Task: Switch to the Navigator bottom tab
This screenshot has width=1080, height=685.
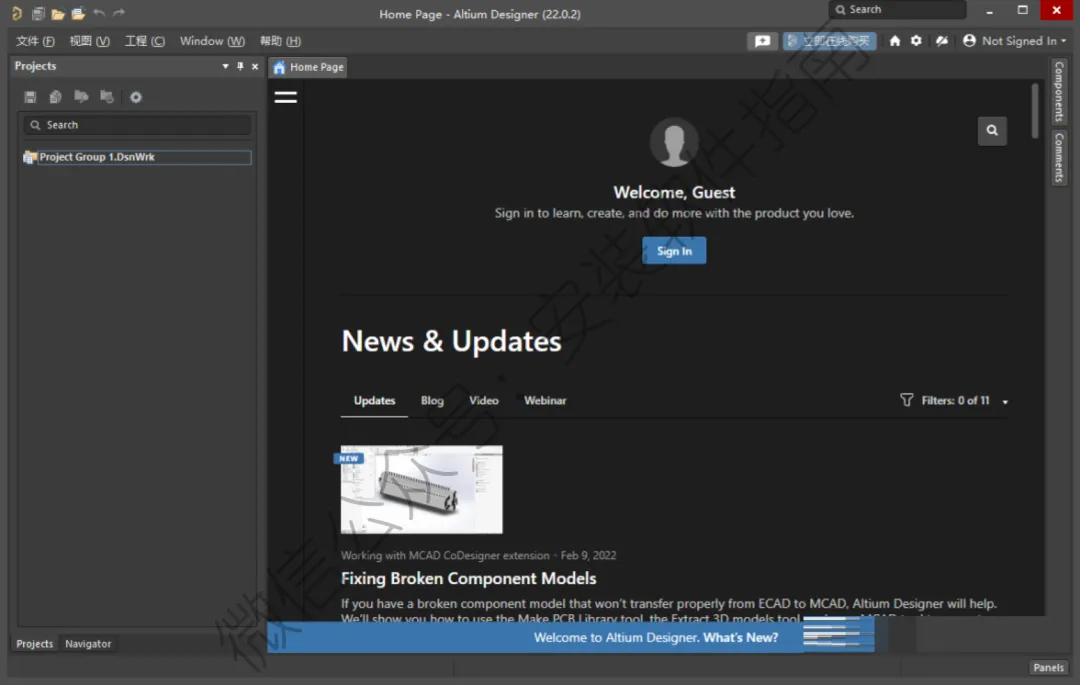Action: pyautogui.click(x=88, y=644)
